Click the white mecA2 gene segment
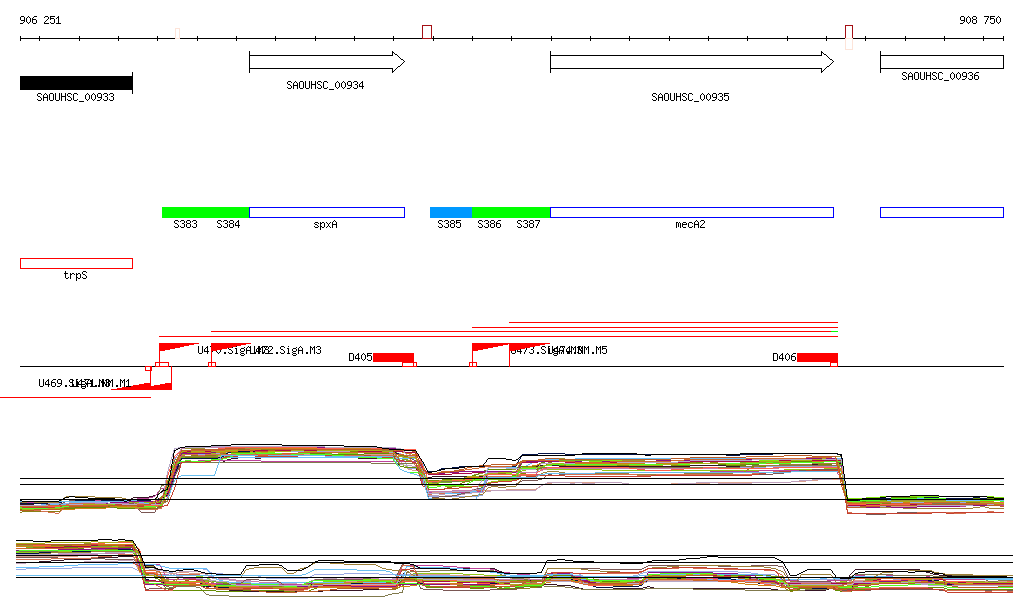Image resolution: width=1024 pixels, height=611 pixels. tap(691, 212)
